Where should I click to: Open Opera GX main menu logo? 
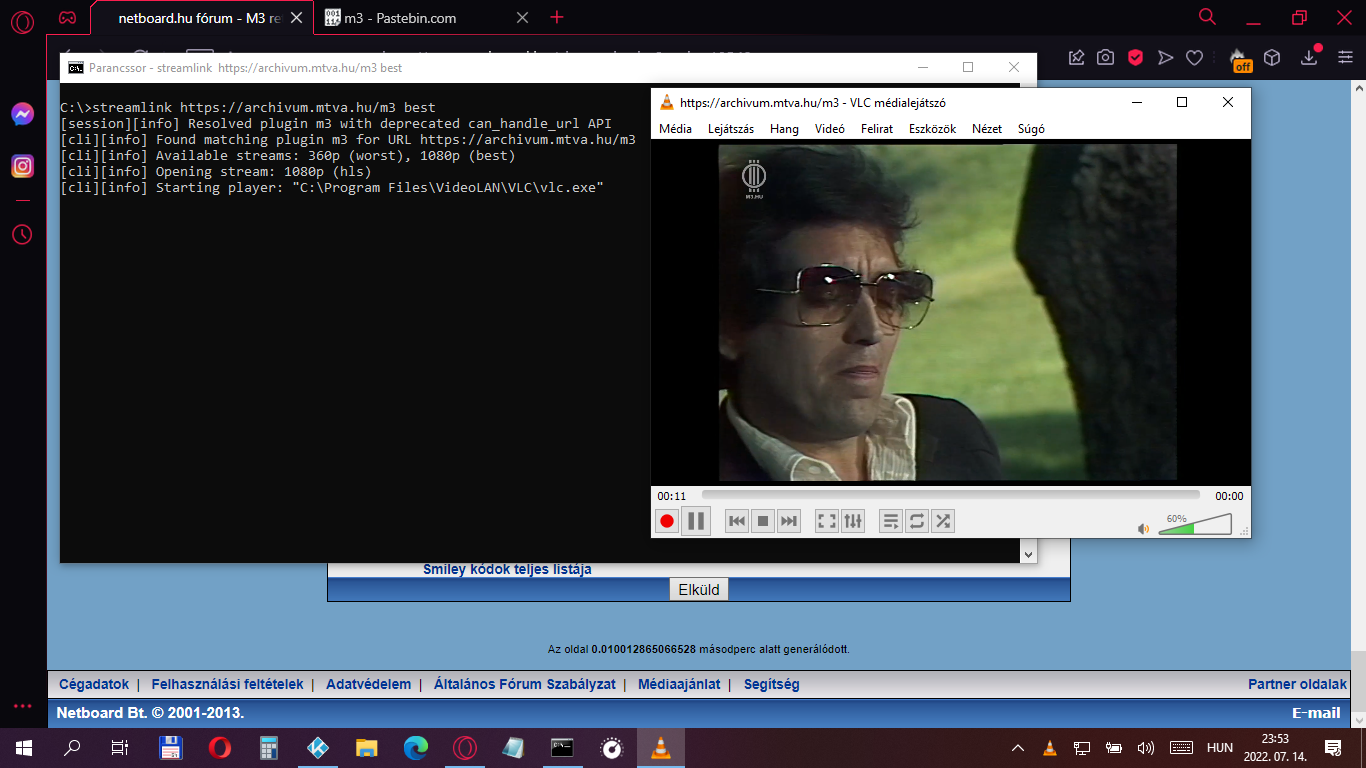22,22
